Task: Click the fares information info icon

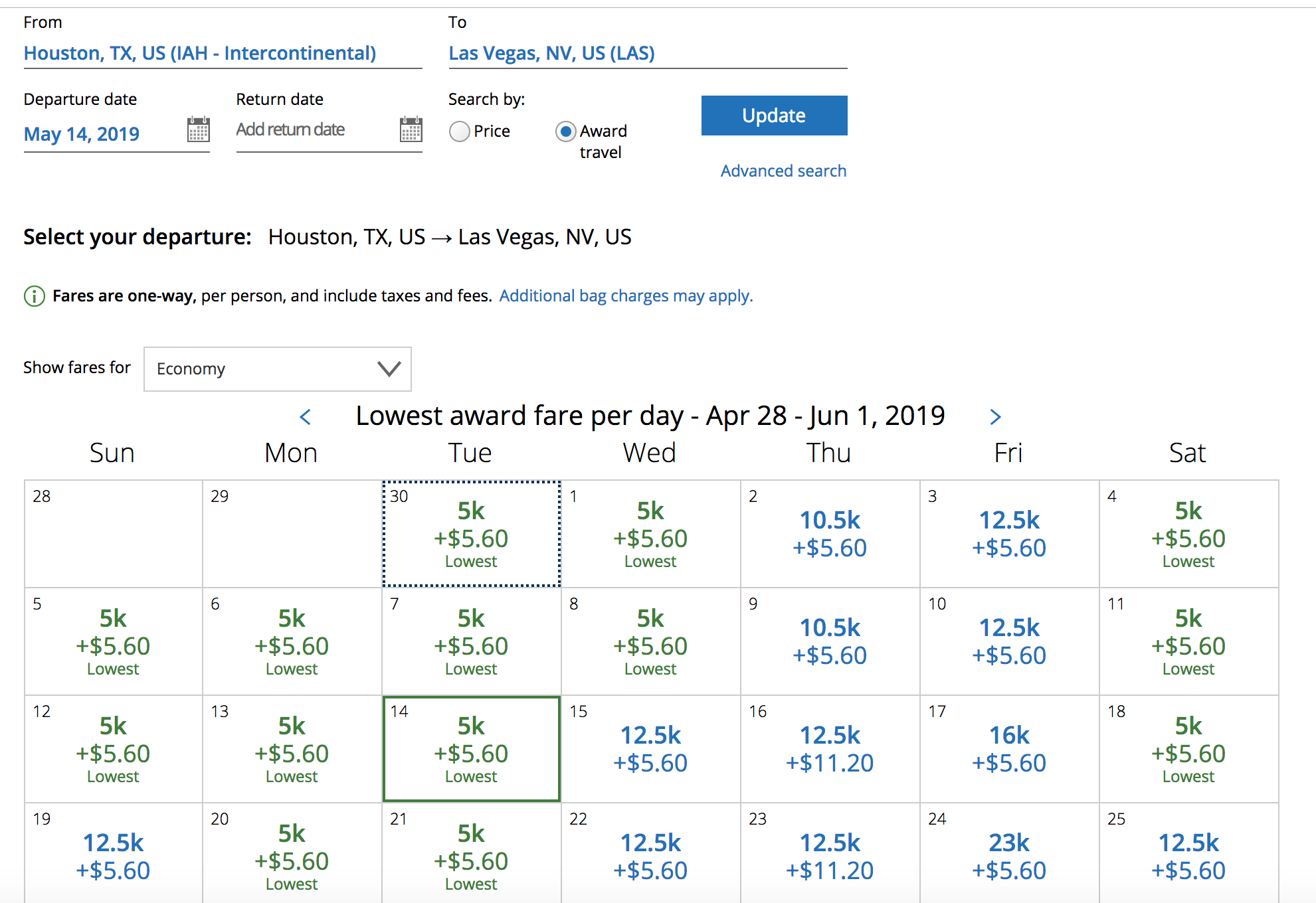Action: pyautogui.click(x=34, y=295)
